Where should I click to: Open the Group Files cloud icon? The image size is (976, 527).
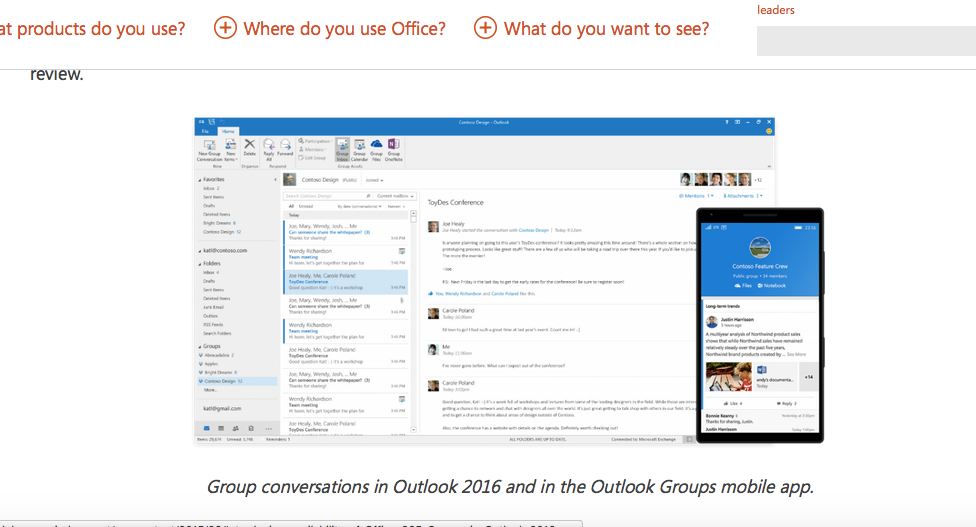pyautogui.click(x=376, y=148)
